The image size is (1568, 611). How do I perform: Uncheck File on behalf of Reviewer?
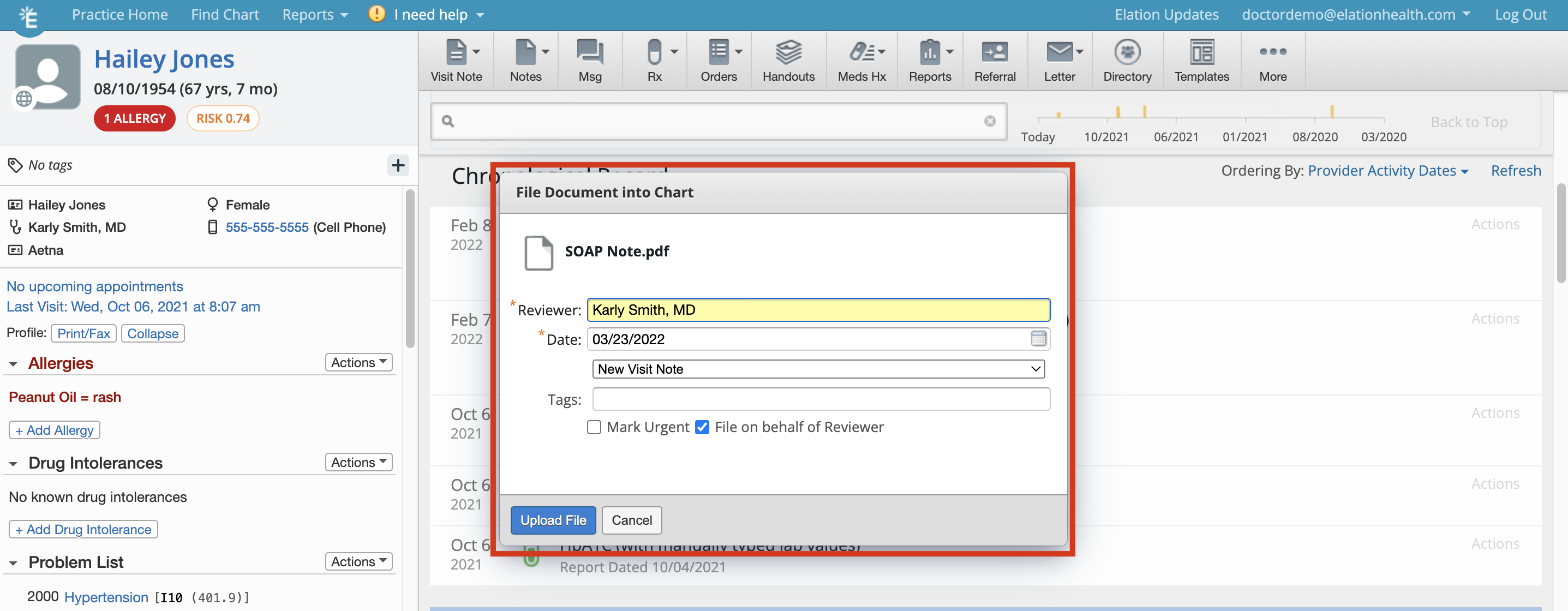pos(702,427)
